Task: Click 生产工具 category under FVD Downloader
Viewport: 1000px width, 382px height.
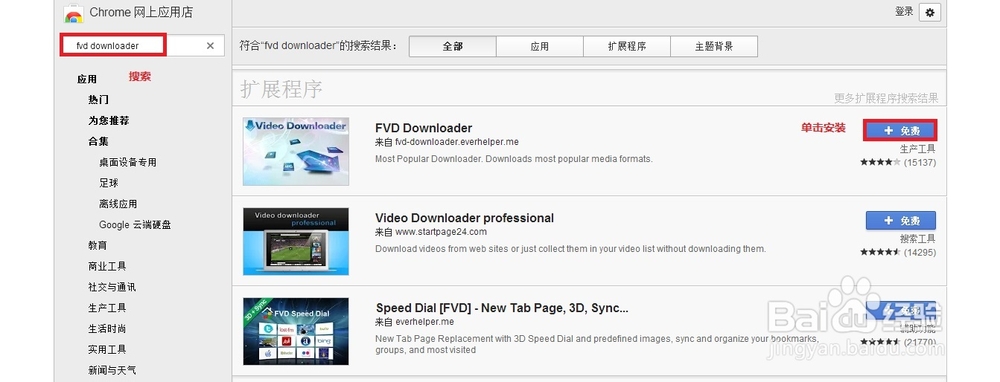Action: pyautogui.click(x=918, y=149)
